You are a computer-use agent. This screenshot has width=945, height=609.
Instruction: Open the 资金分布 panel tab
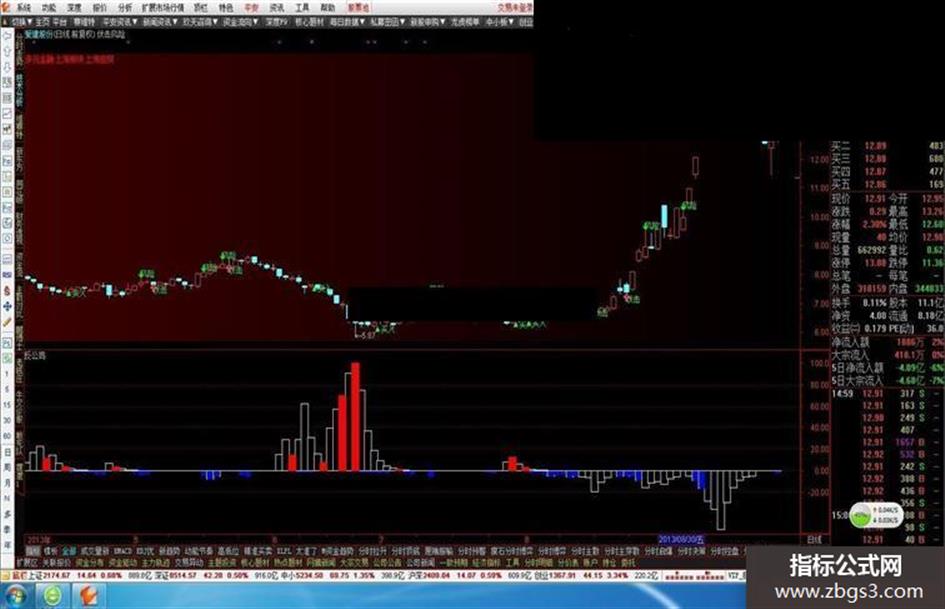89,563
